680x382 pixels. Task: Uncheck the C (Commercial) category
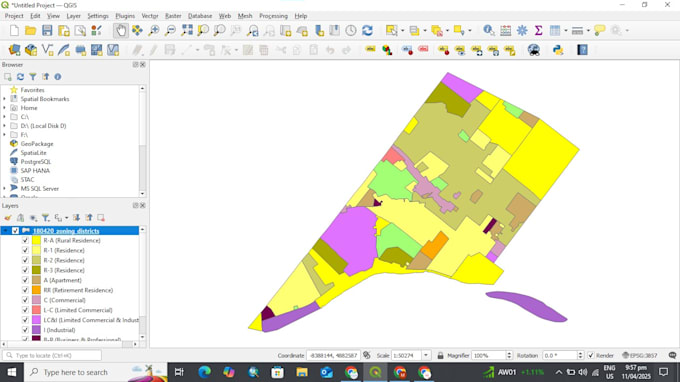(x=25, y=300)
